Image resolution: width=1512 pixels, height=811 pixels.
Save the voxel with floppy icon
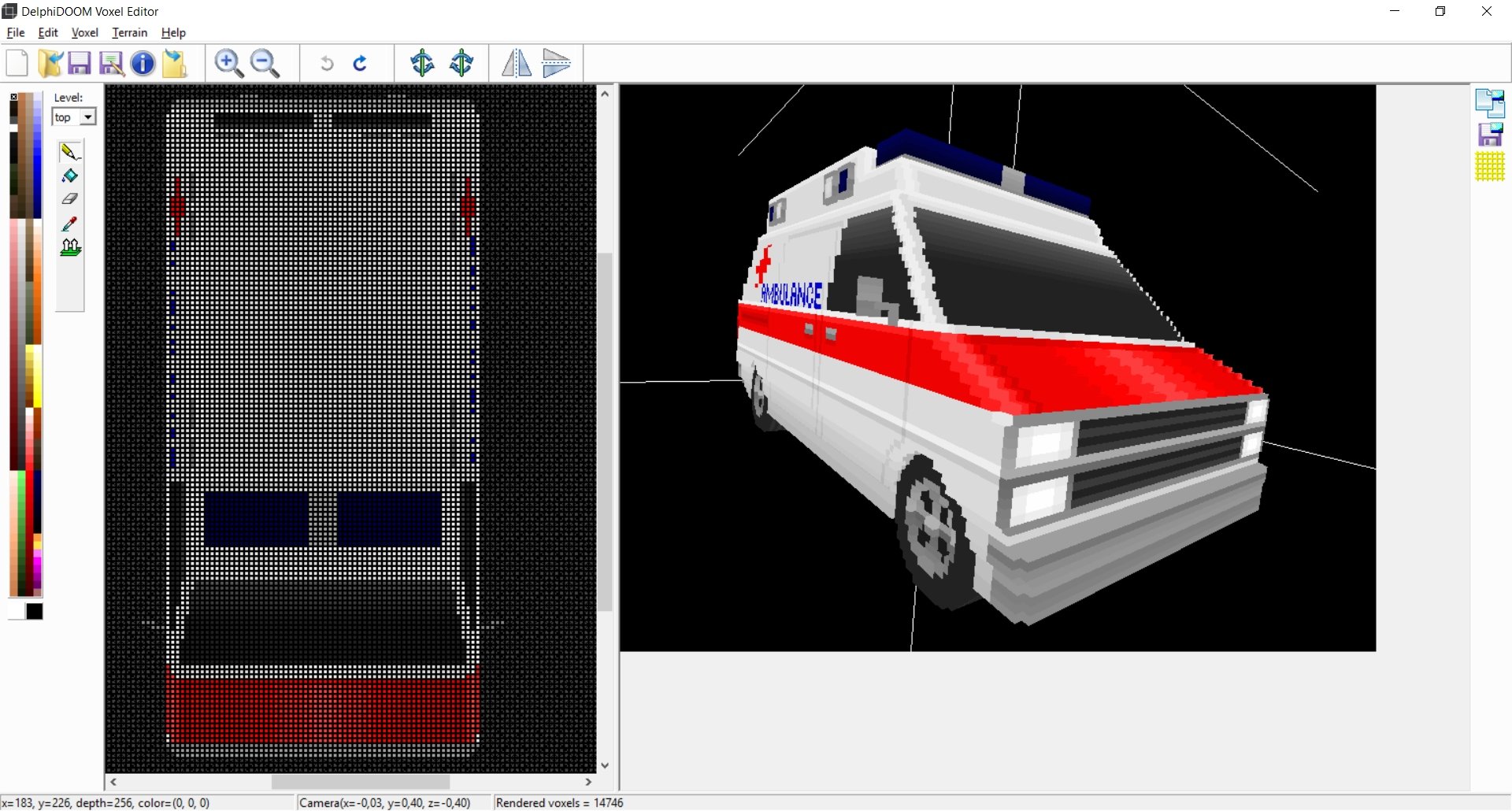tap(80, 63)
